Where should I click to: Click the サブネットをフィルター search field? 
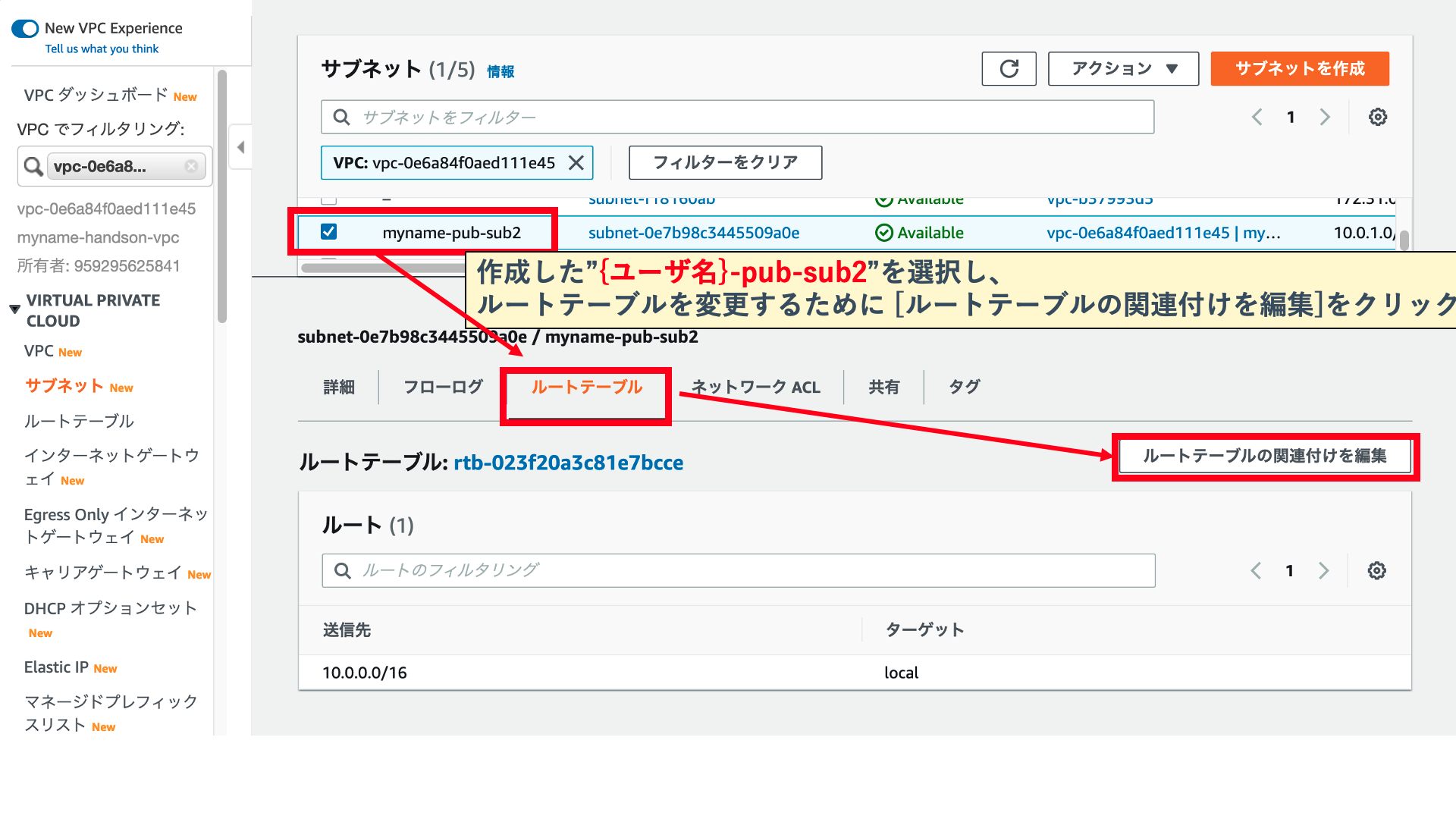tap(737, 117)
